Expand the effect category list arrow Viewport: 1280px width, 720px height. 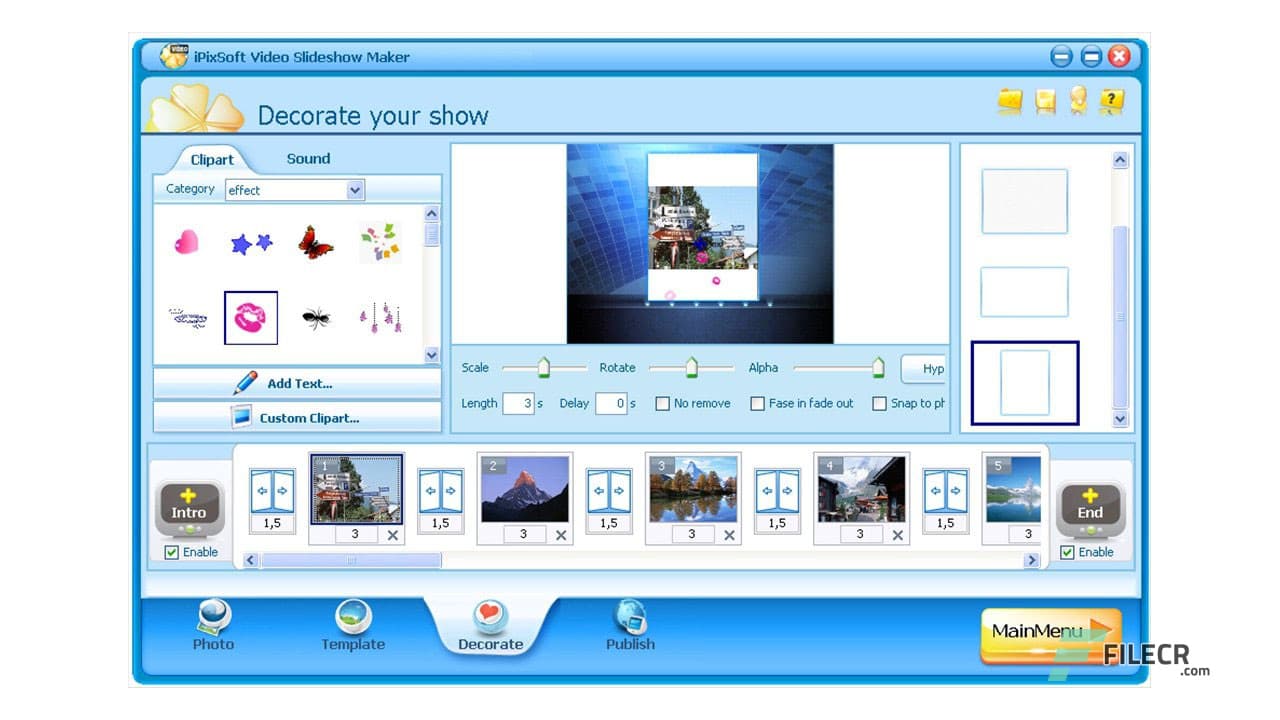click(x=355, y=190)
